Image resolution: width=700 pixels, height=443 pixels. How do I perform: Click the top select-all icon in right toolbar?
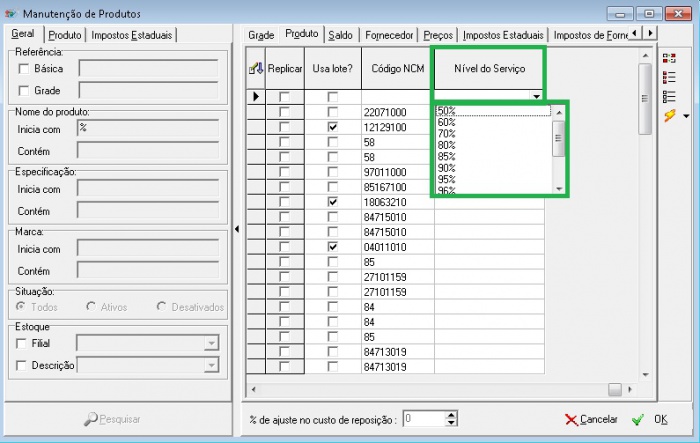[x=669, y=58]
